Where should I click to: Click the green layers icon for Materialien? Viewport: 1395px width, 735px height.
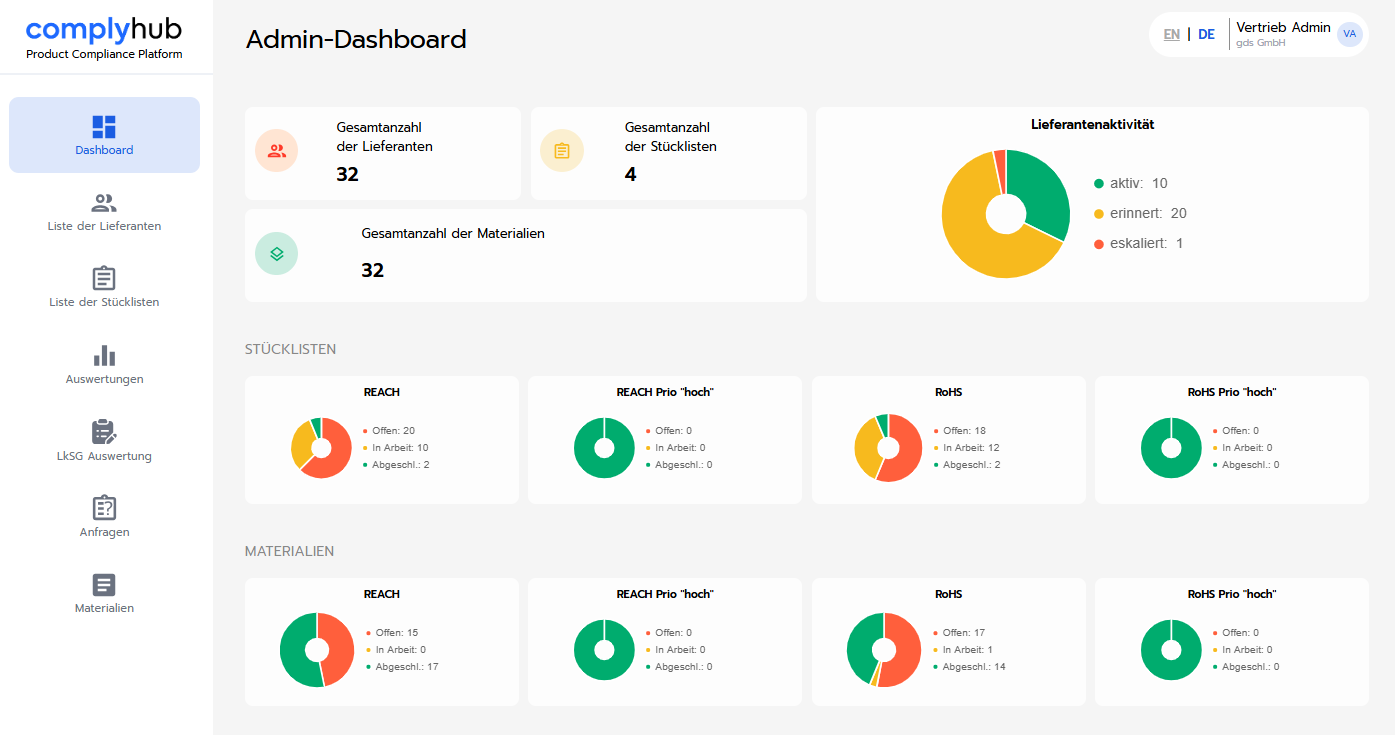coord(277,253)
